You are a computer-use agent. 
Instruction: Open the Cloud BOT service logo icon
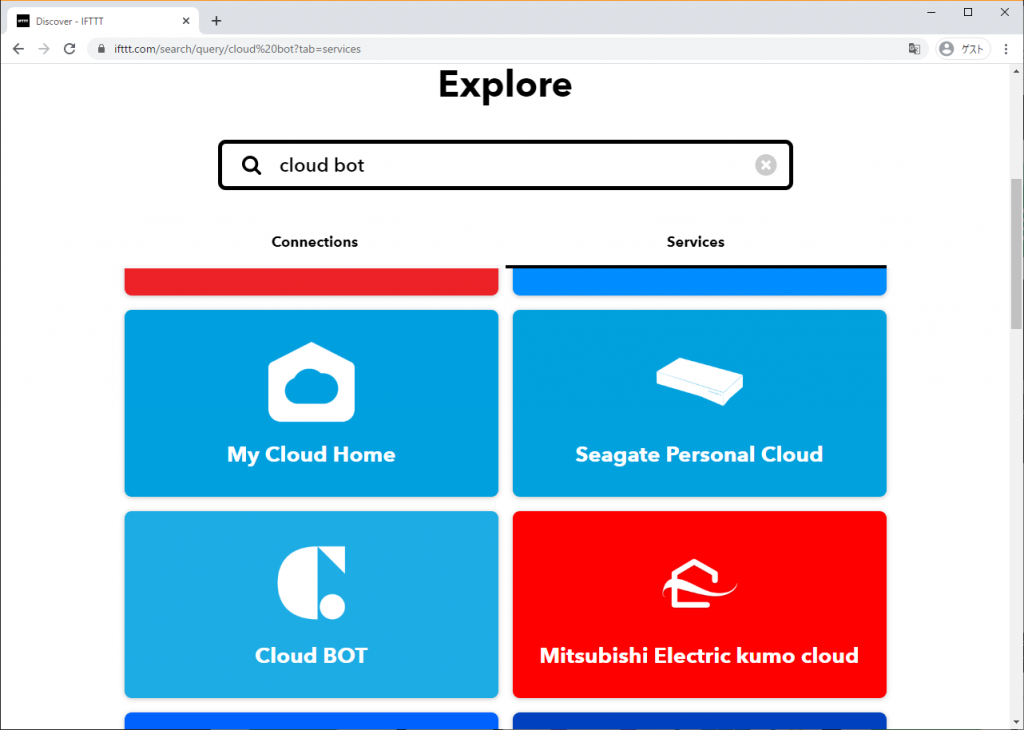tap(312, 583)
